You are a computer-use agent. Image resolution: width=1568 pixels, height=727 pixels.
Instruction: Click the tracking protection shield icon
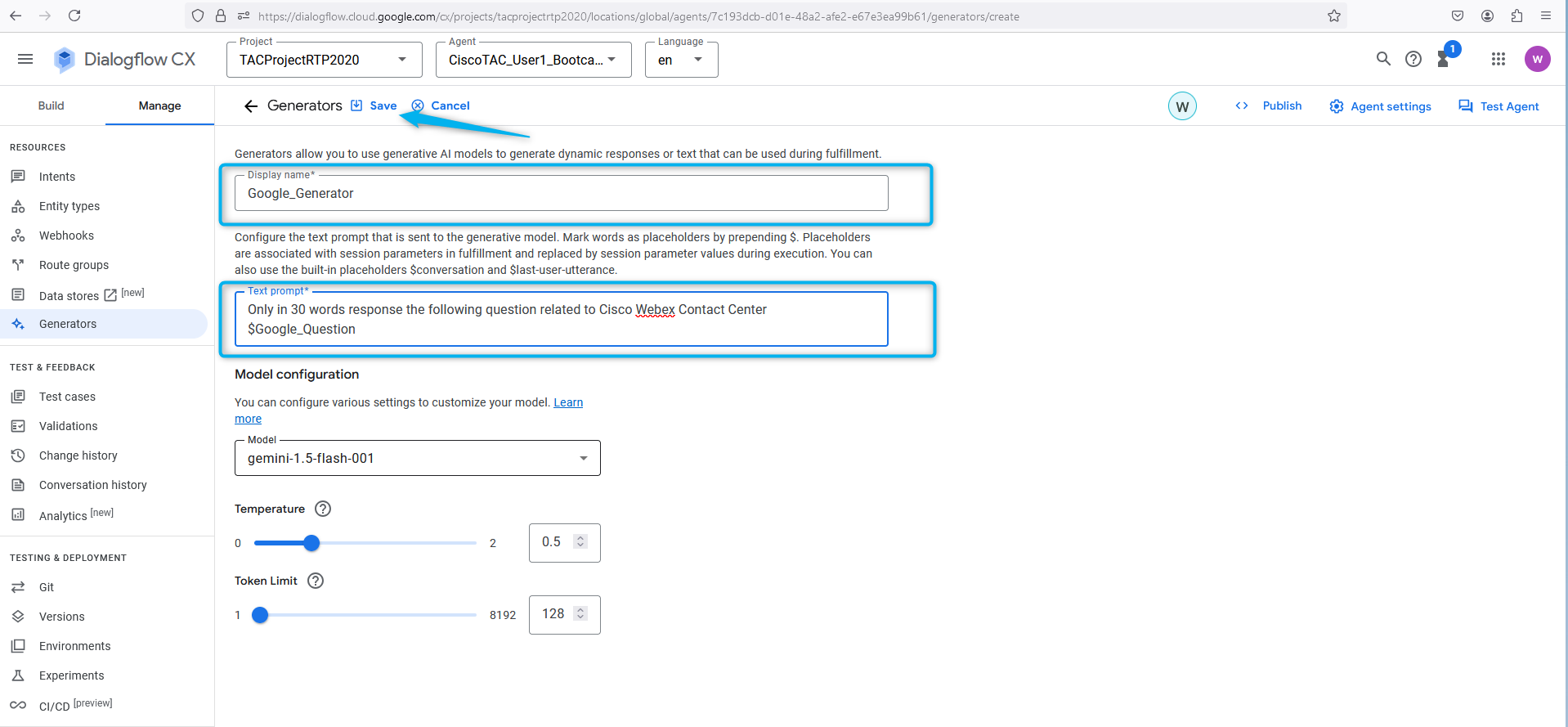click(x=198, y=16)
